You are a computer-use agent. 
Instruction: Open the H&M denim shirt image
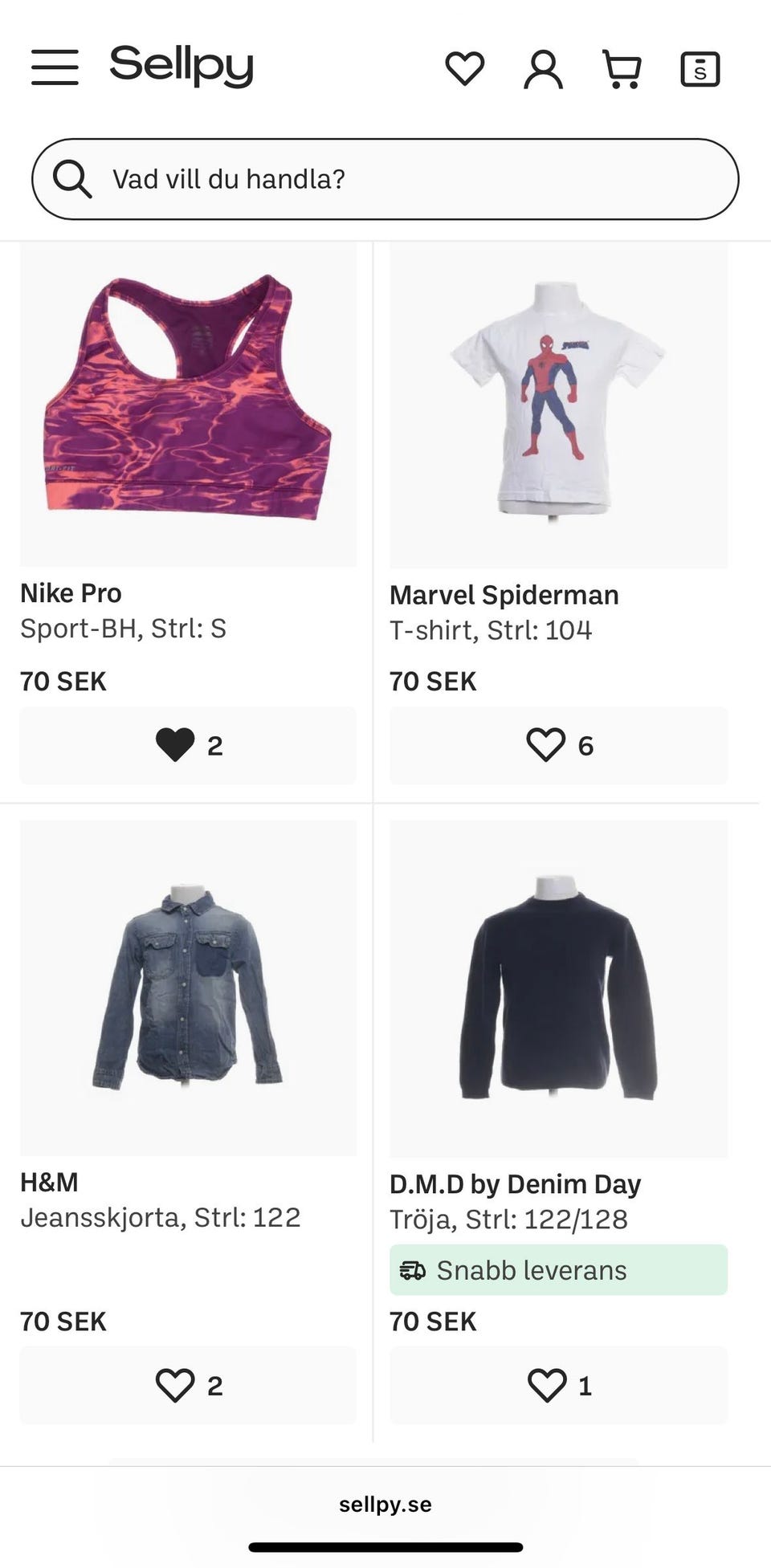188,988
